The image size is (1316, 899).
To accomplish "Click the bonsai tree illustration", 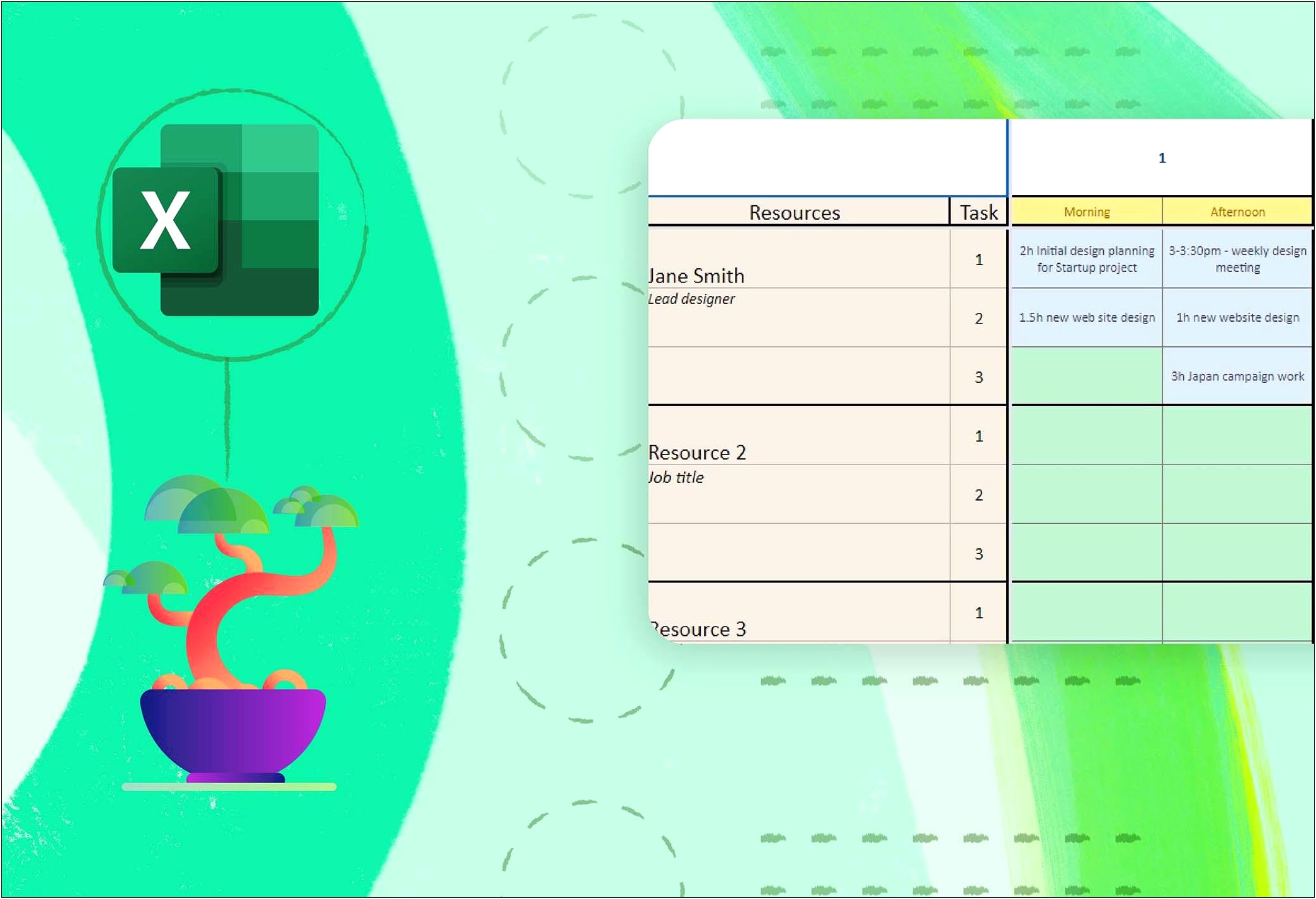I will coord(231,631).
